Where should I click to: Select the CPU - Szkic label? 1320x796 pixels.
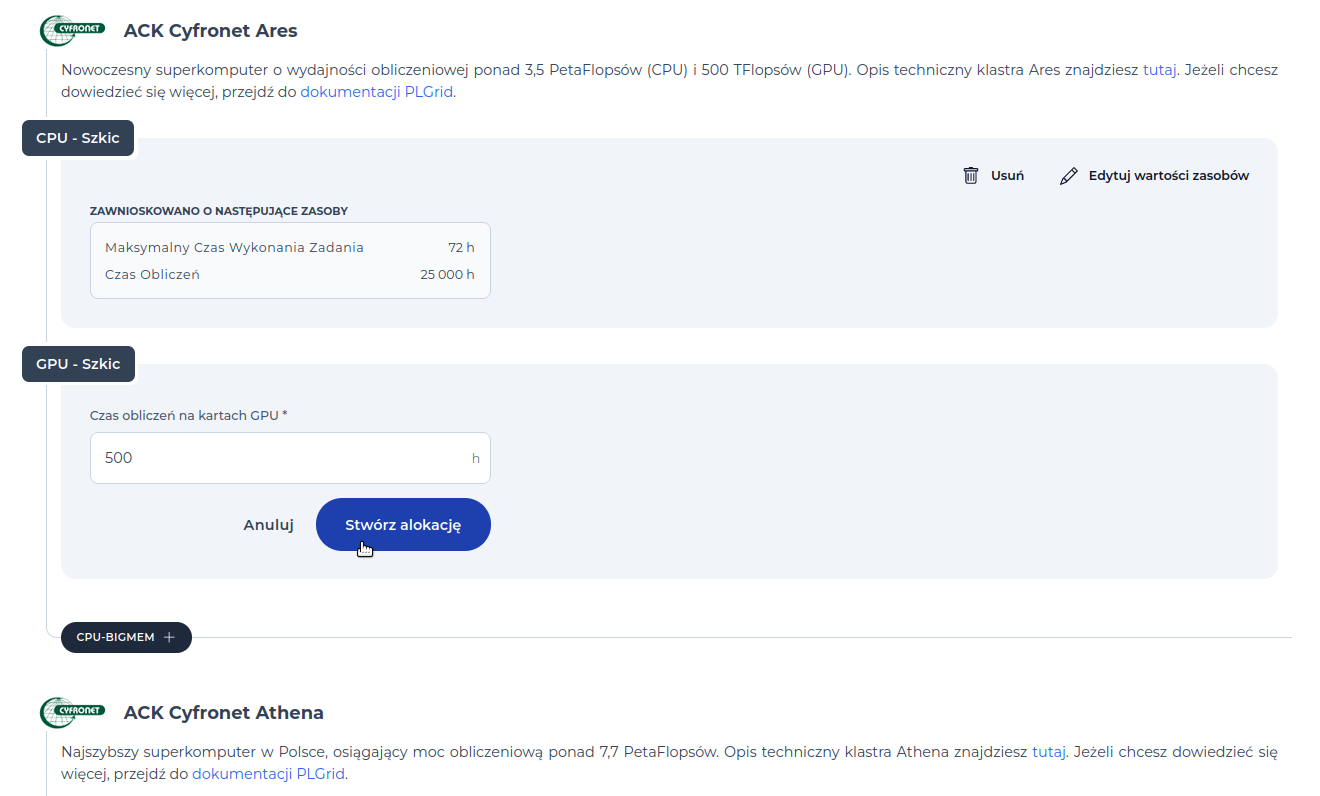(x=78, y=138)
